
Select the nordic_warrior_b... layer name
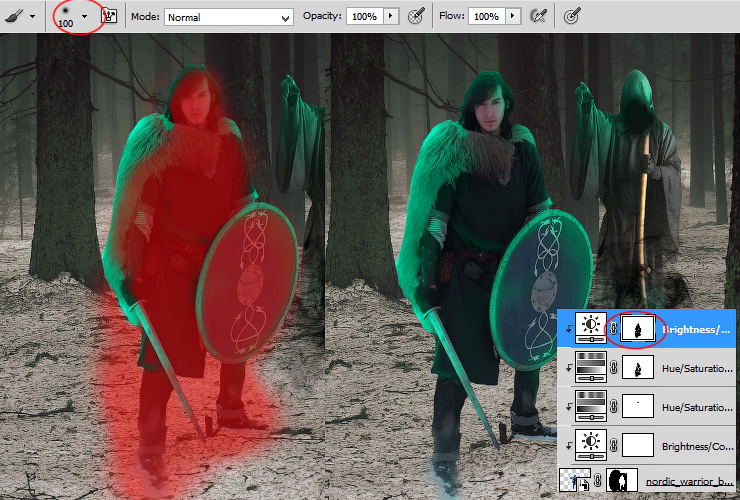pyautogui.click(x=689, y=482)
